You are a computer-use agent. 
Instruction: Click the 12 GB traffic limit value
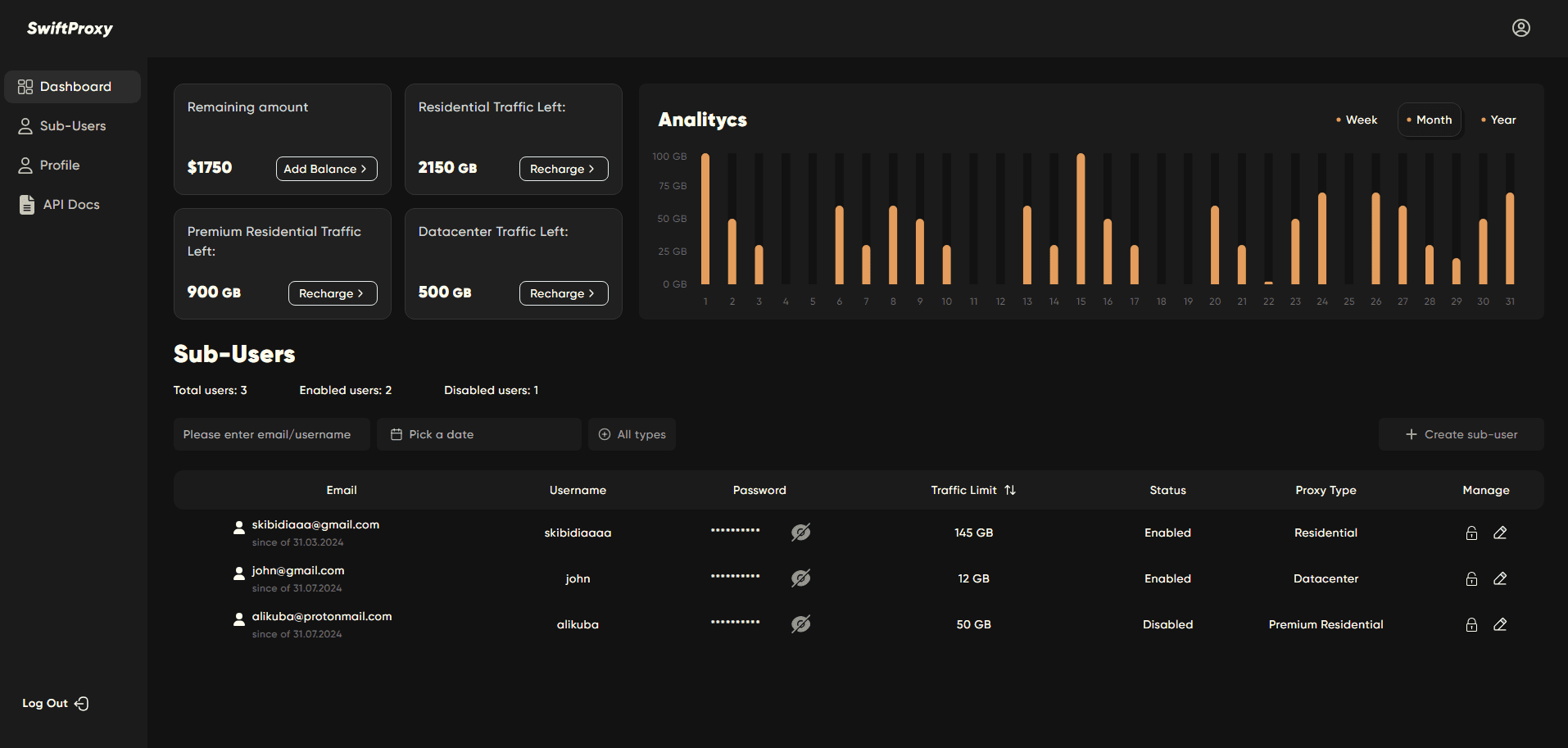(x=973, y=578)
